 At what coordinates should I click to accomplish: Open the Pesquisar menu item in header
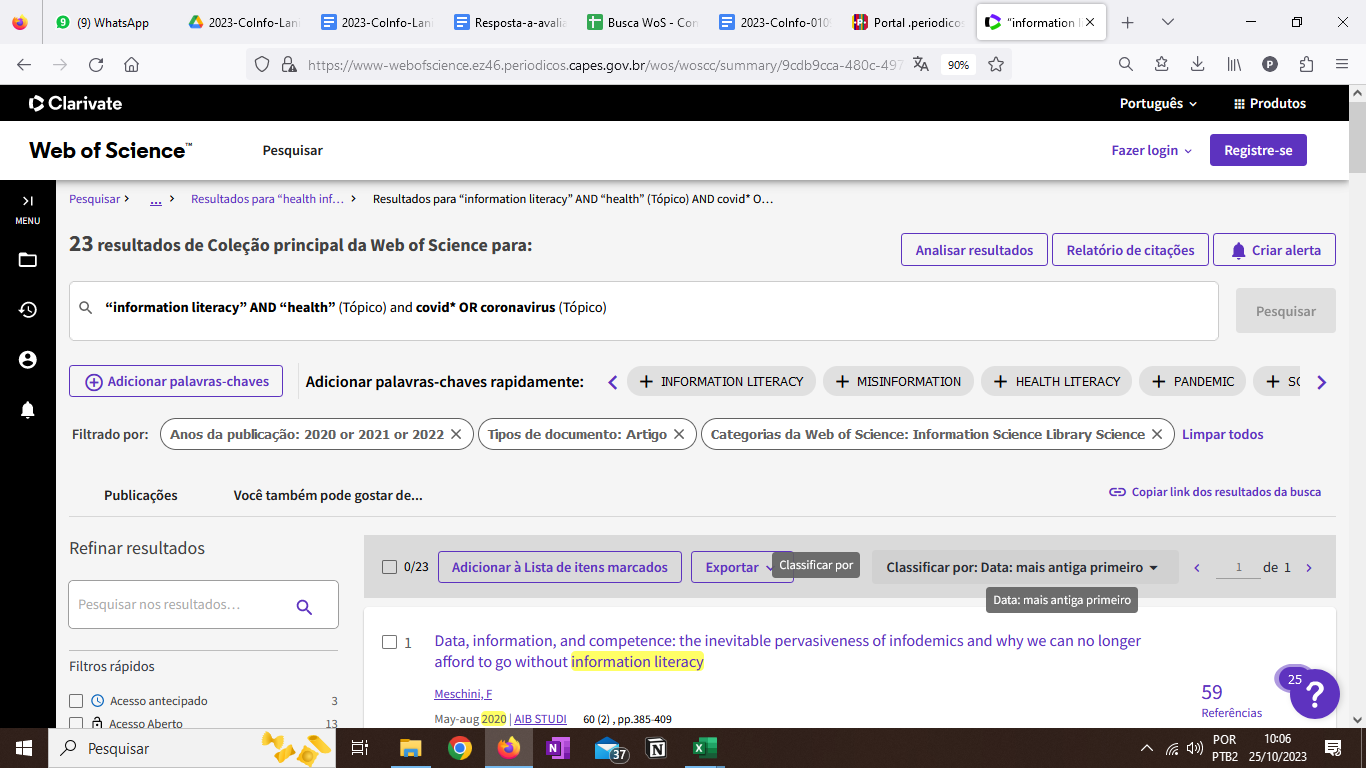293,150
